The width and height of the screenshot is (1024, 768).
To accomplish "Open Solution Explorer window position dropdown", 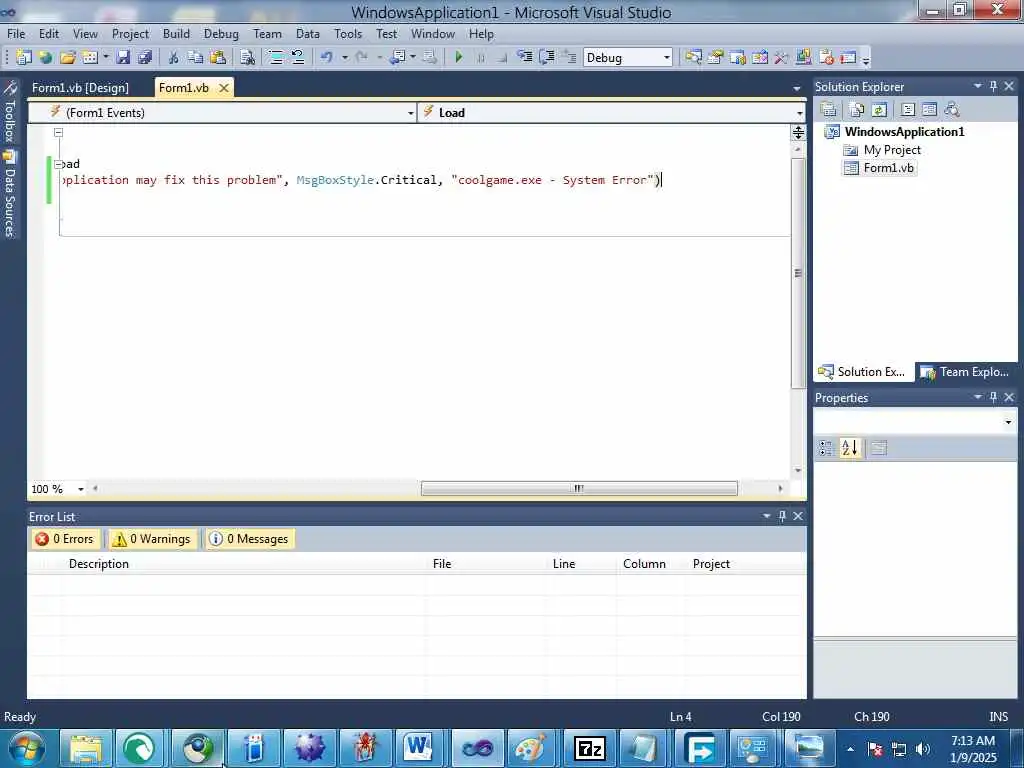I will click(x=978, y=86).
